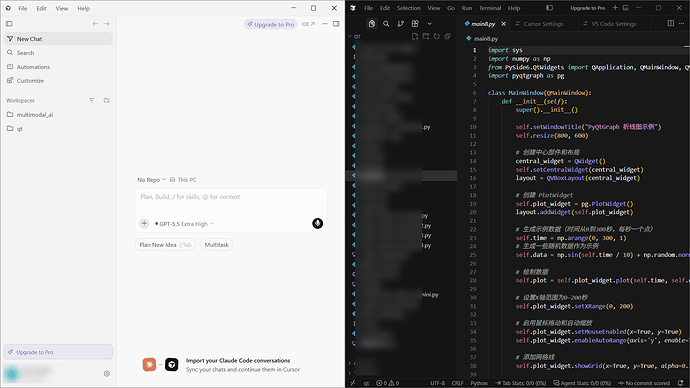Click the Multitask chip
This screenshot has width=690, height=388.
[217, 245]
